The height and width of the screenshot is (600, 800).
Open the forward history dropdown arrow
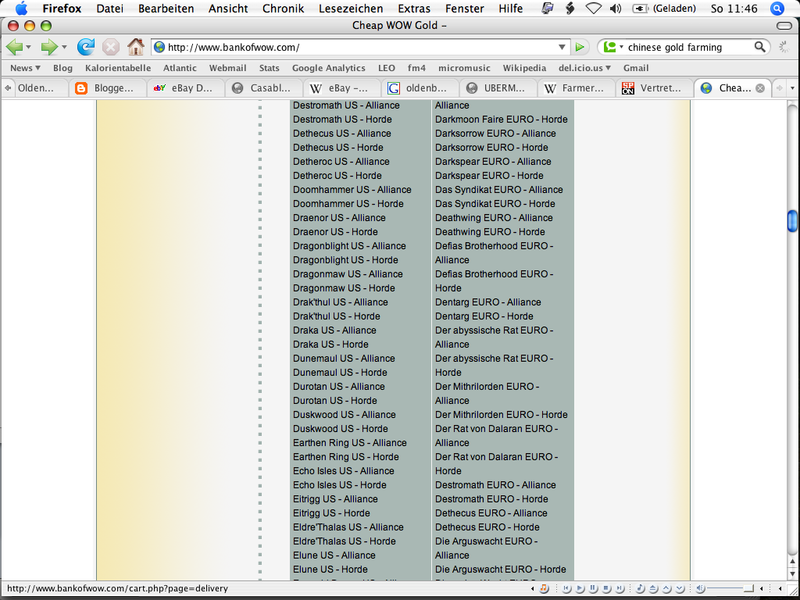point(64,47)
